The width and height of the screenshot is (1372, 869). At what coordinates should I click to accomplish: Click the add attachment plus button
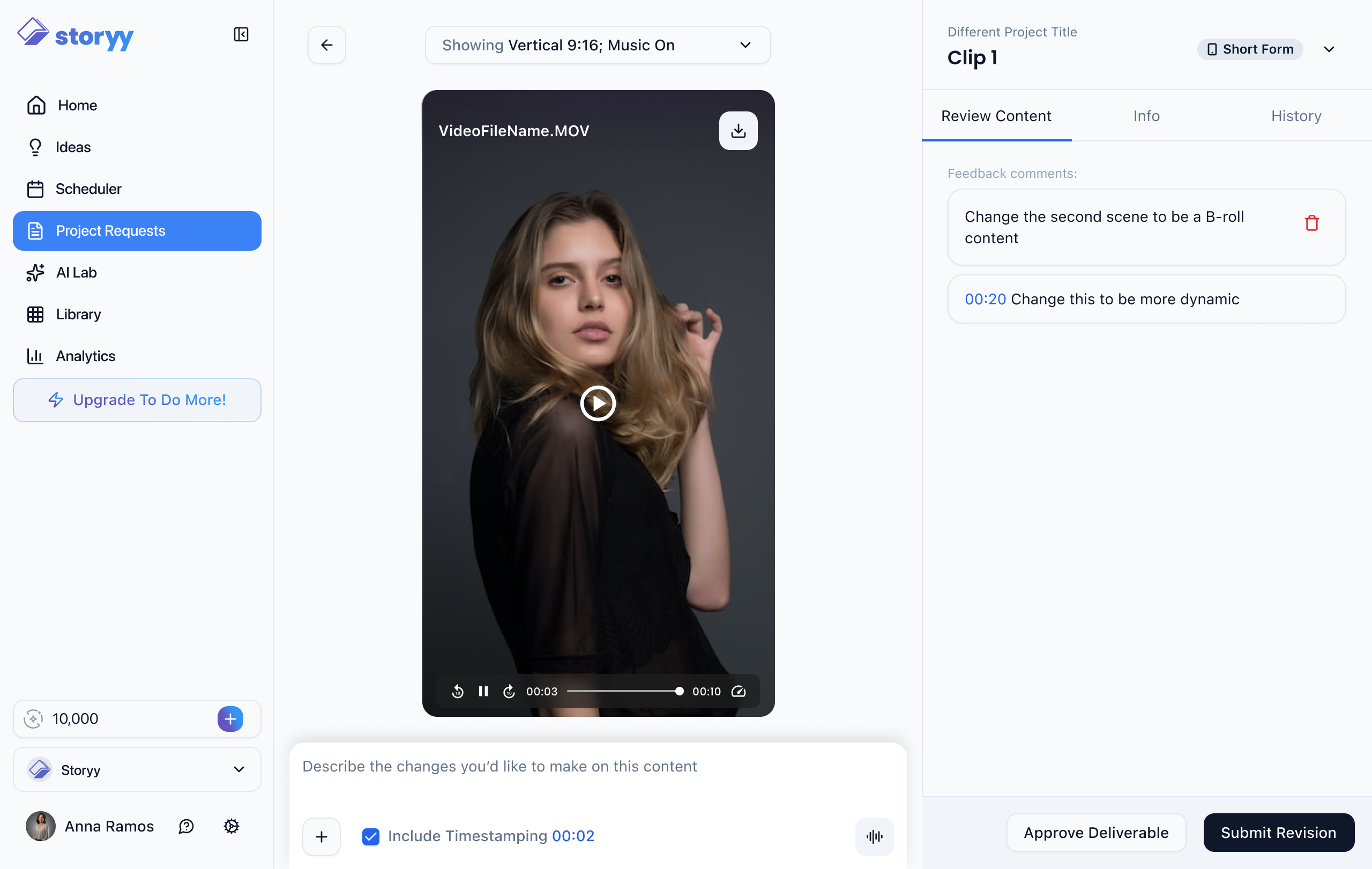tap(322, 836)
